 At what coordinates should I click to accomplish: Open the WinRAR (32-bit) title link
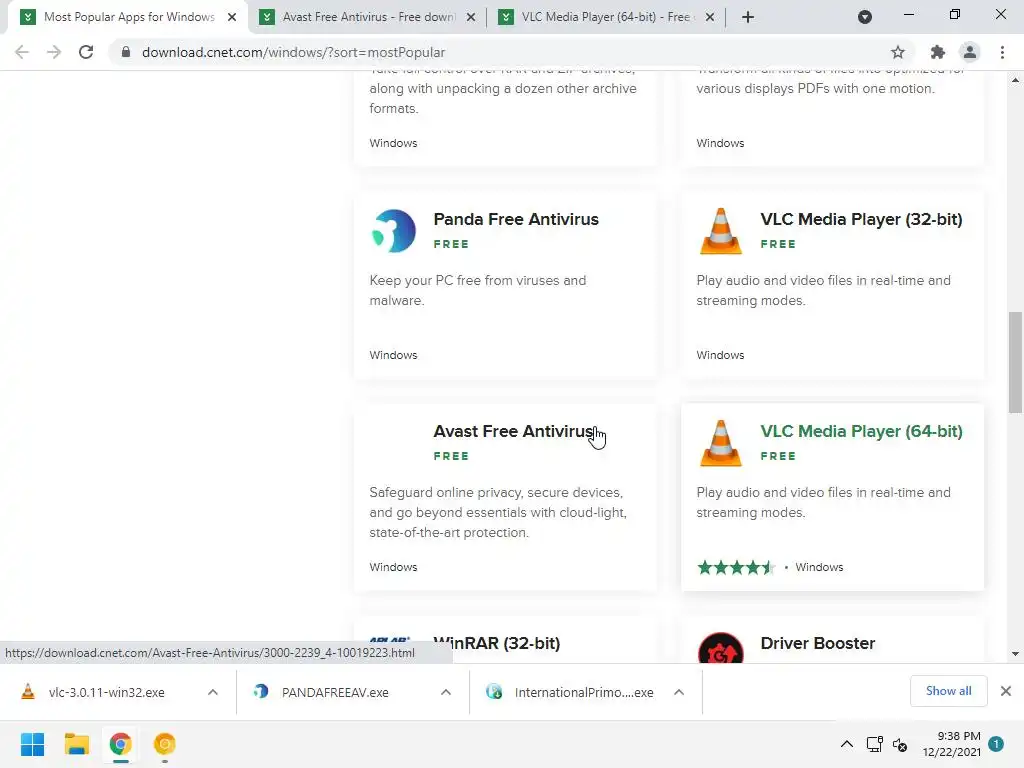[497, 643]
